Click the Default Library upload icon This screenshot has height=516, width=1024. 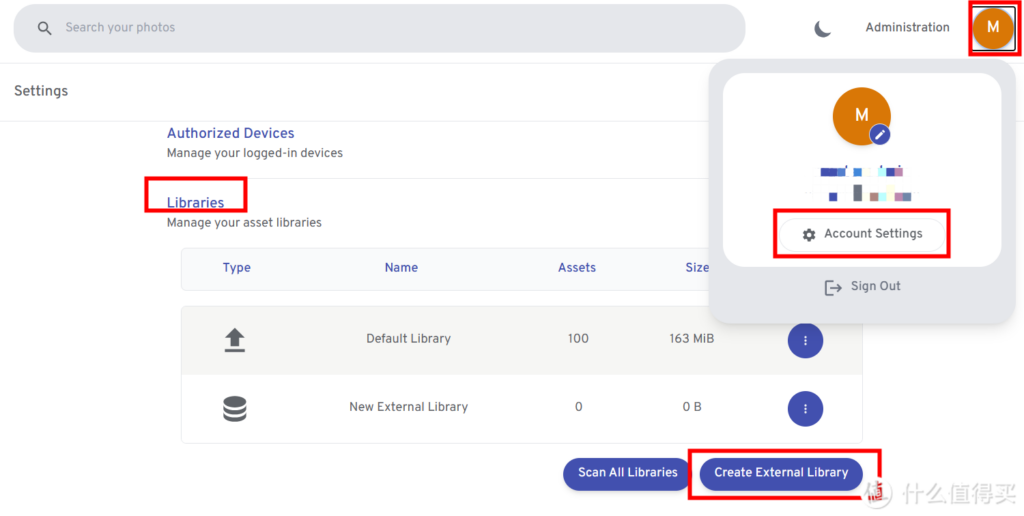tap(235, 340)
